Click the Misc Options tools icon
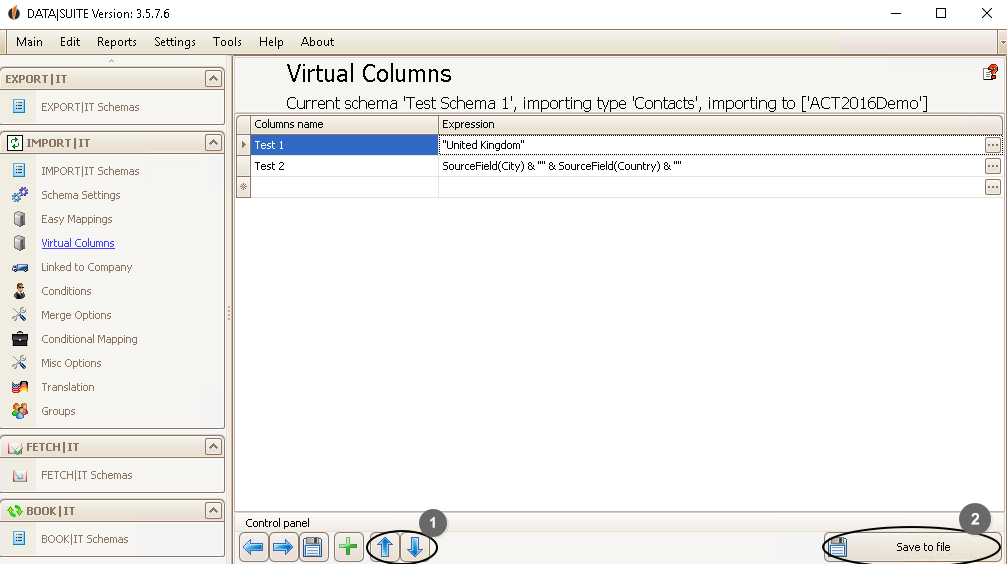The height and width of the screenshot is (564, 1007). click(20, 363)
